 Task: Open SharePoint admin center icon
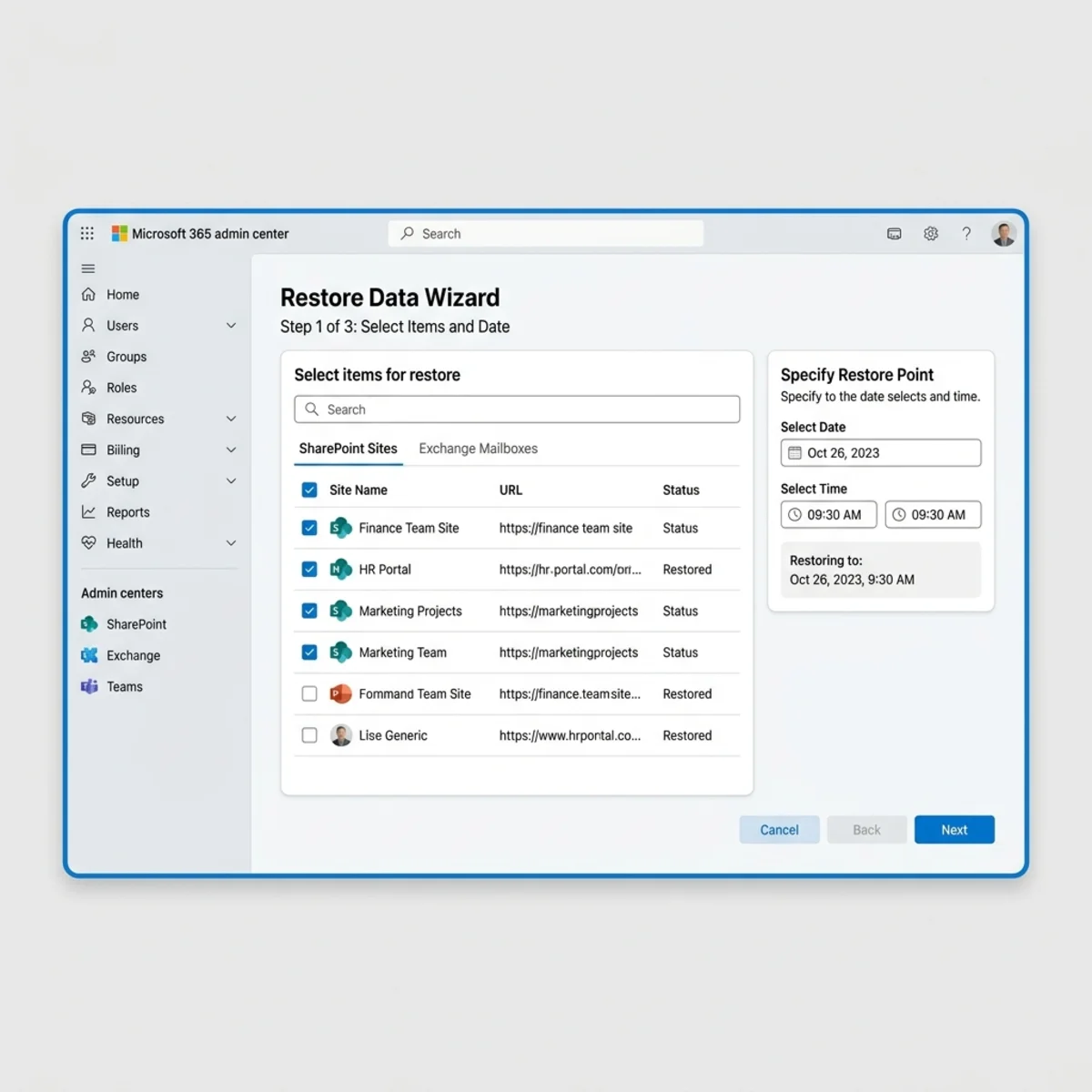tap(89, 623)
